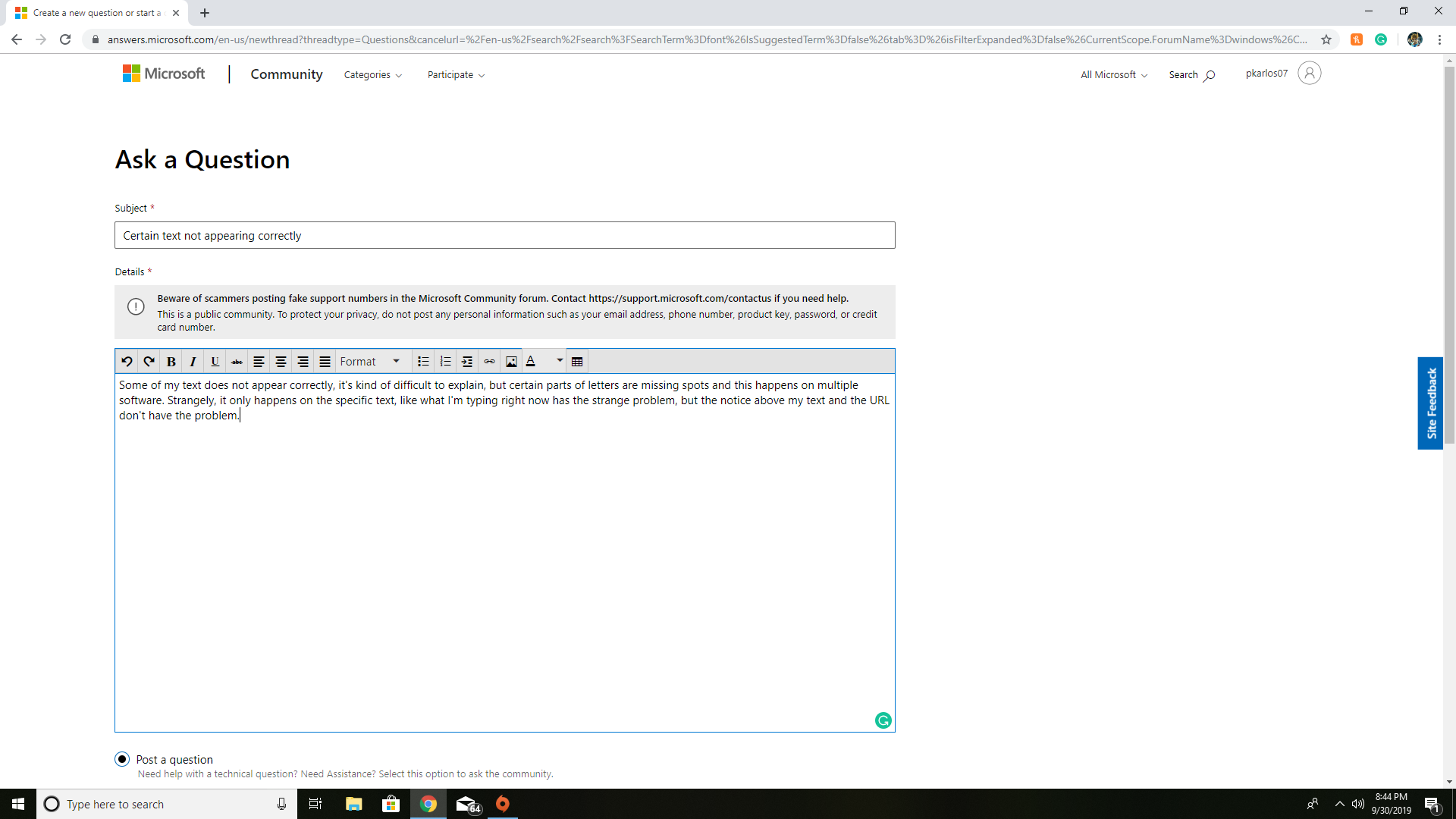Expand the All Microsoft menu
This screenshot has height=819, width=1456.
pyautogui.click(x=1113, y=75)
